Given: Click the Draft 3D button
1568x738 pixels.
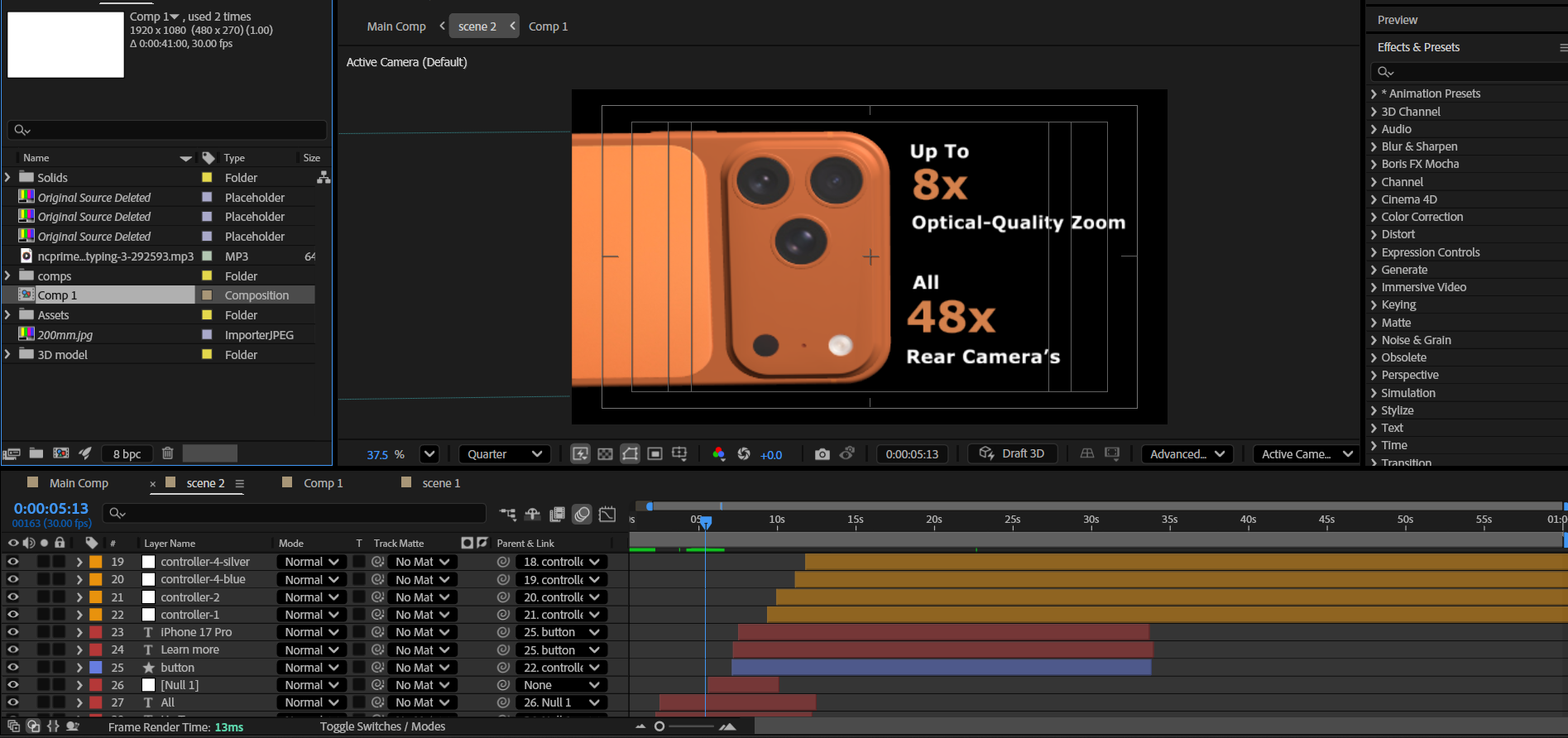Looking at the screenshot, I should [x=1013, y=453].
